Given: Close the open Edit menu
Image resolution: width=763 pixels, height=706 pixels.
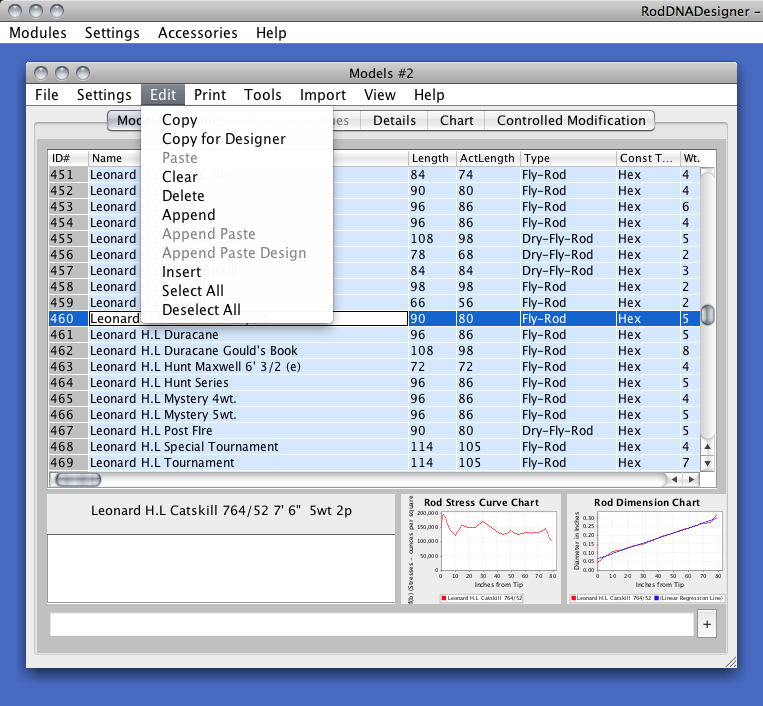Looking at the screenshot, I should pyautogui.click(x=163, y=94).
